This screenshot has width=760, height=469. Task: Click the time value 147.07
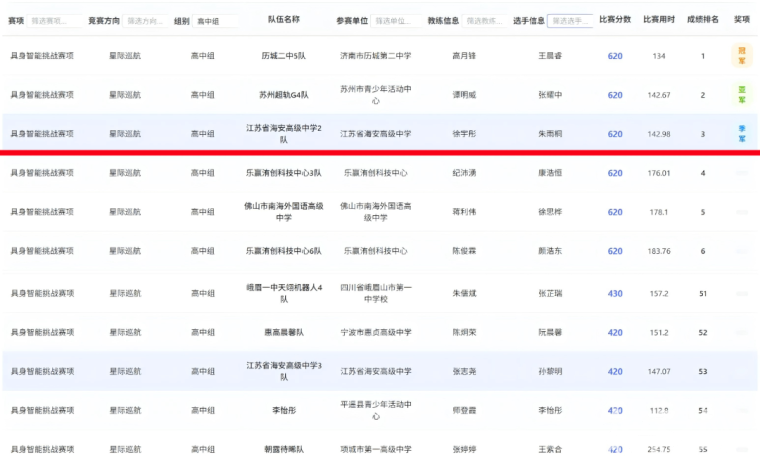coord(659,371)
